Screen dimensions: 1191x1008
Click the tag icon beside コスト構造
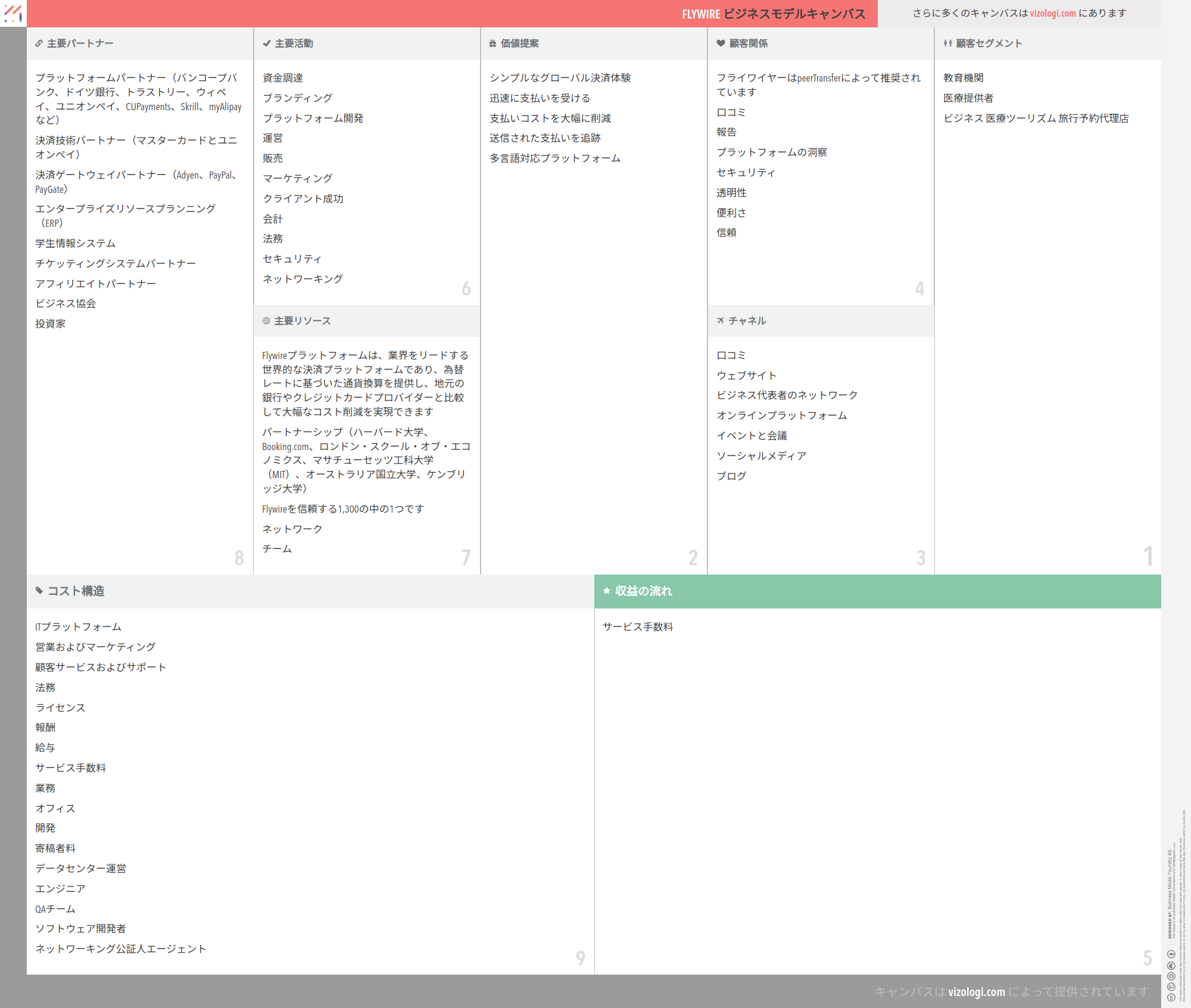point(39,591)
